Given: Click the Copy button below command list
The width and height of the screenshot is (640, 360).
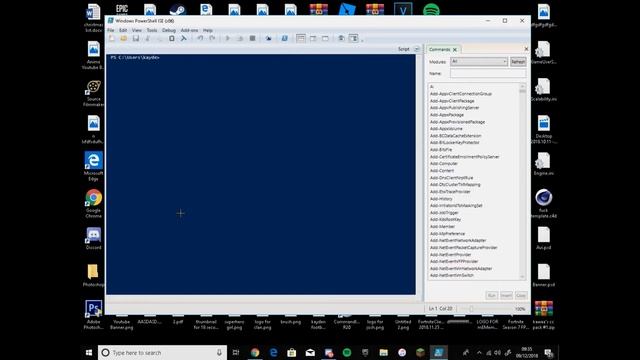Looking at the screenshot, I should tap(521, 295).
